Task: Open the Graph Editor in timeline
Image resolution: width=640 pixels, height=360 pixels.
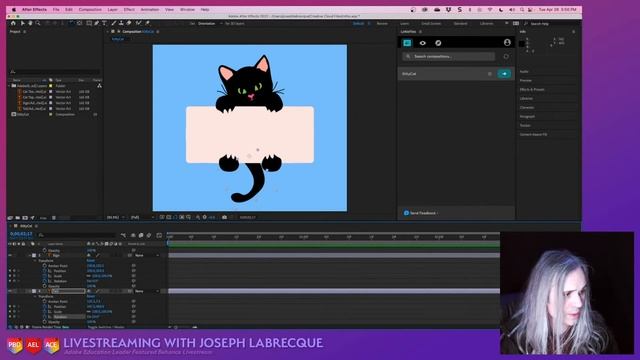Action: click(x=159, y=235)
